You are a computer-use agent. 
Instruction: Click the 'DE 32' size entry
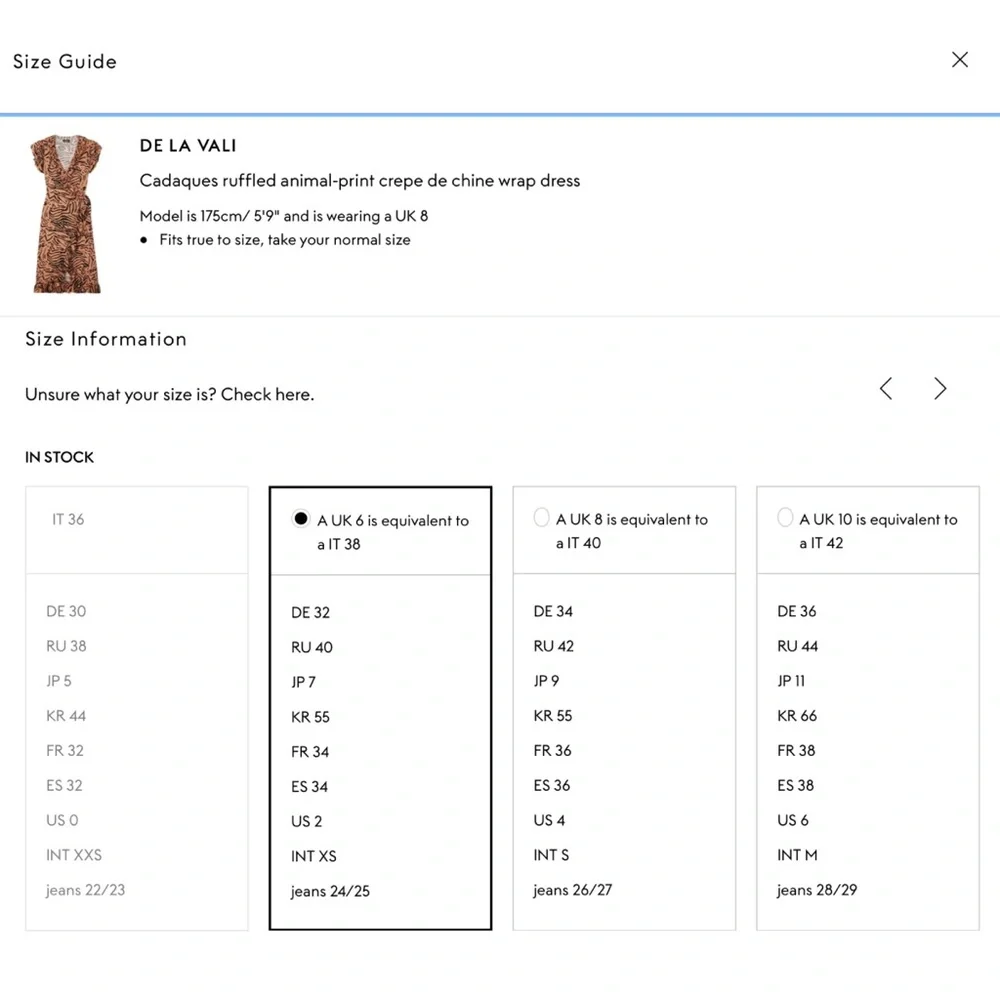[x=310, y=612]
